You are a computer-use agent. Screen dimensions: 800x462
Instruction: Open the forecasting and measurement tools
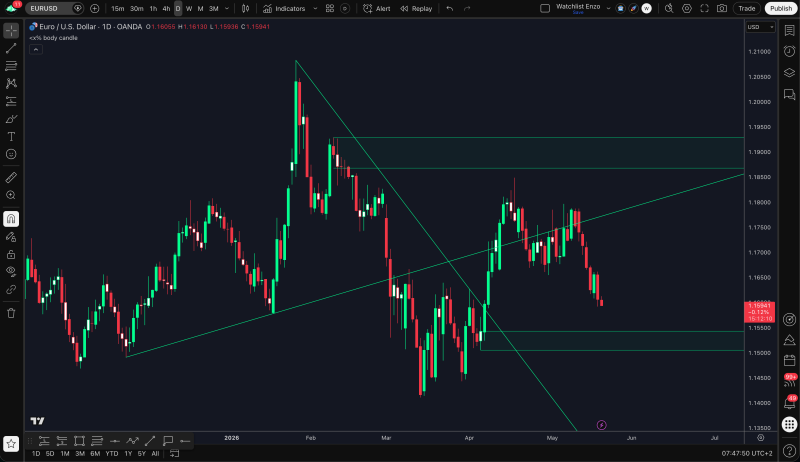click(x=11, y=101)
